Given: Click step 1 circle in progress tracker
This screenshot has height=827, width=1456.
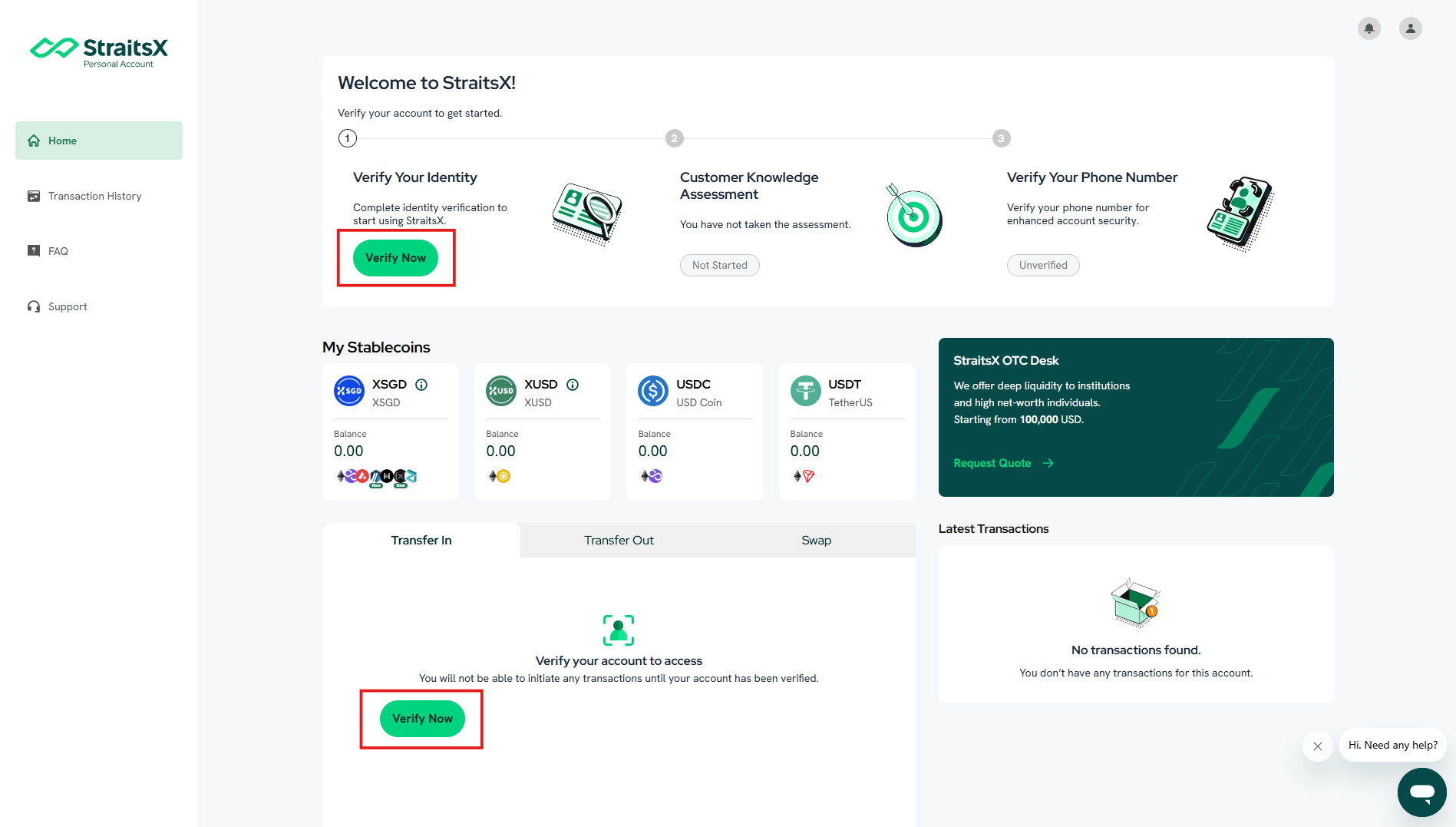Looking at the screenshot, I should tap(347, 138).
